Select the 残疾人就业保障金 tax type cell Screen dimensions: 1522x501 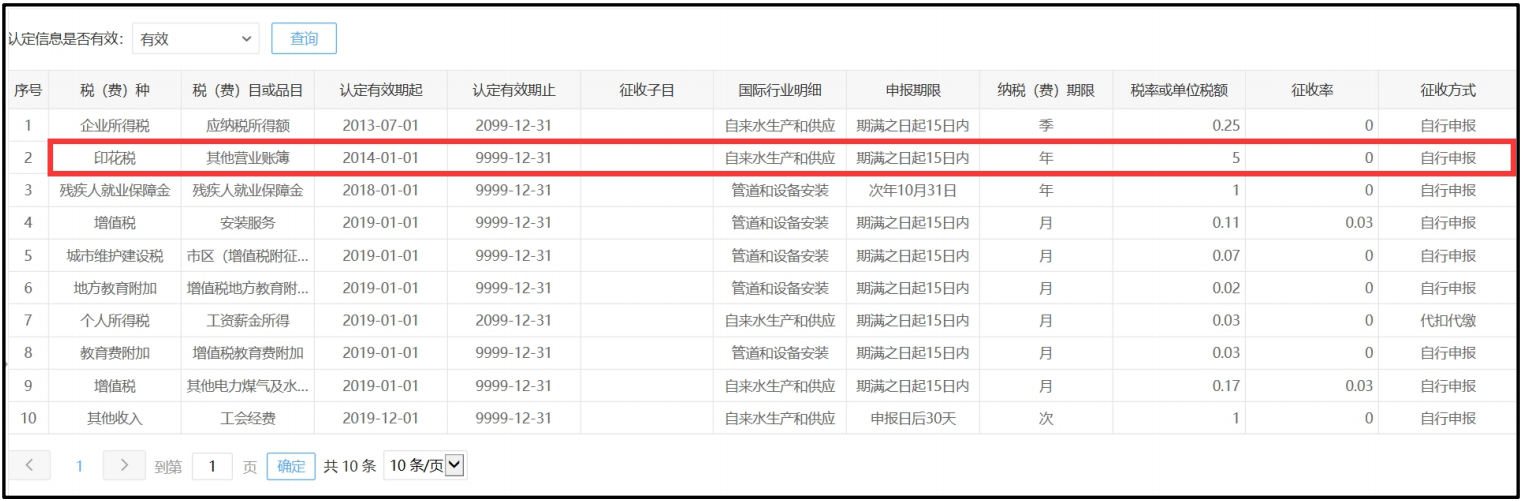coord(114,190)
